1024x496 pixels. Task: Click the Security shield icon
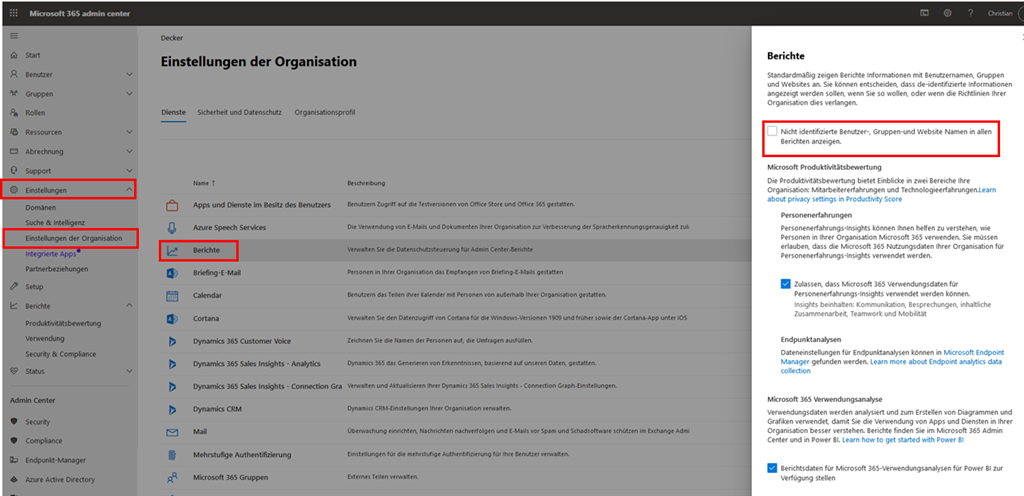click(x=14, y=422)
